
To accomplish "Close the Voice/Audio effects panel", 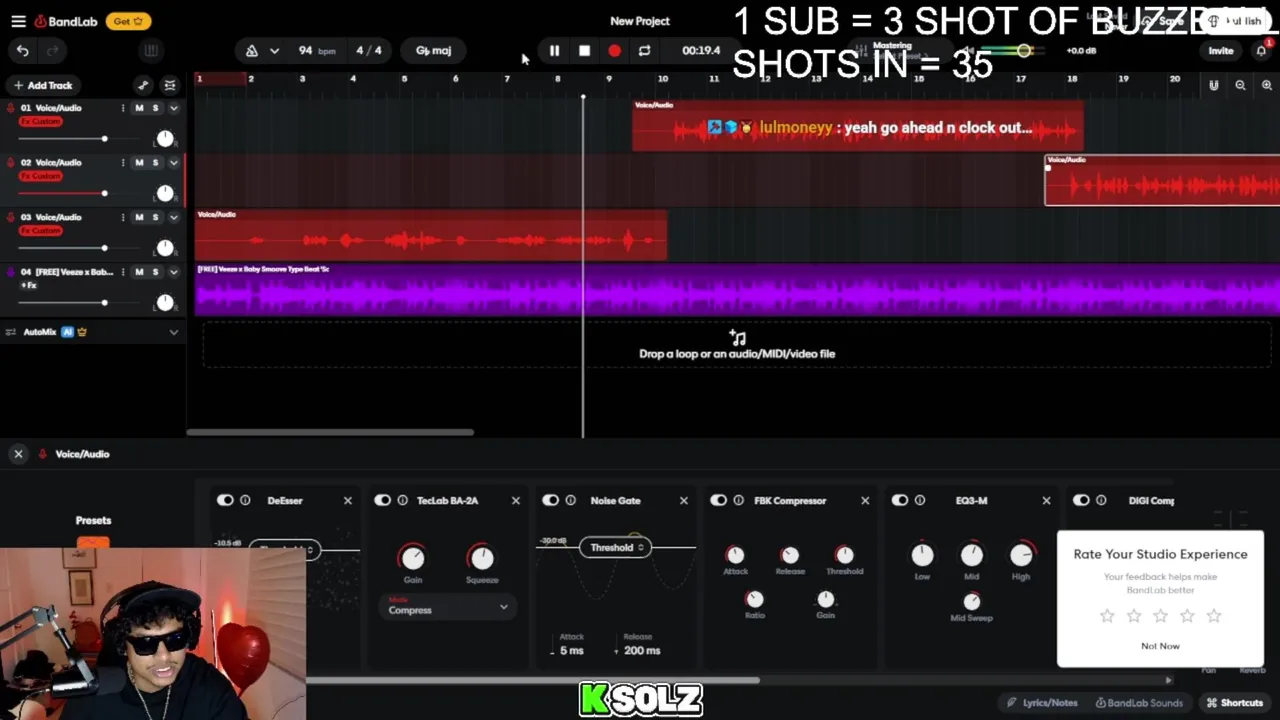I will (18, 454).
